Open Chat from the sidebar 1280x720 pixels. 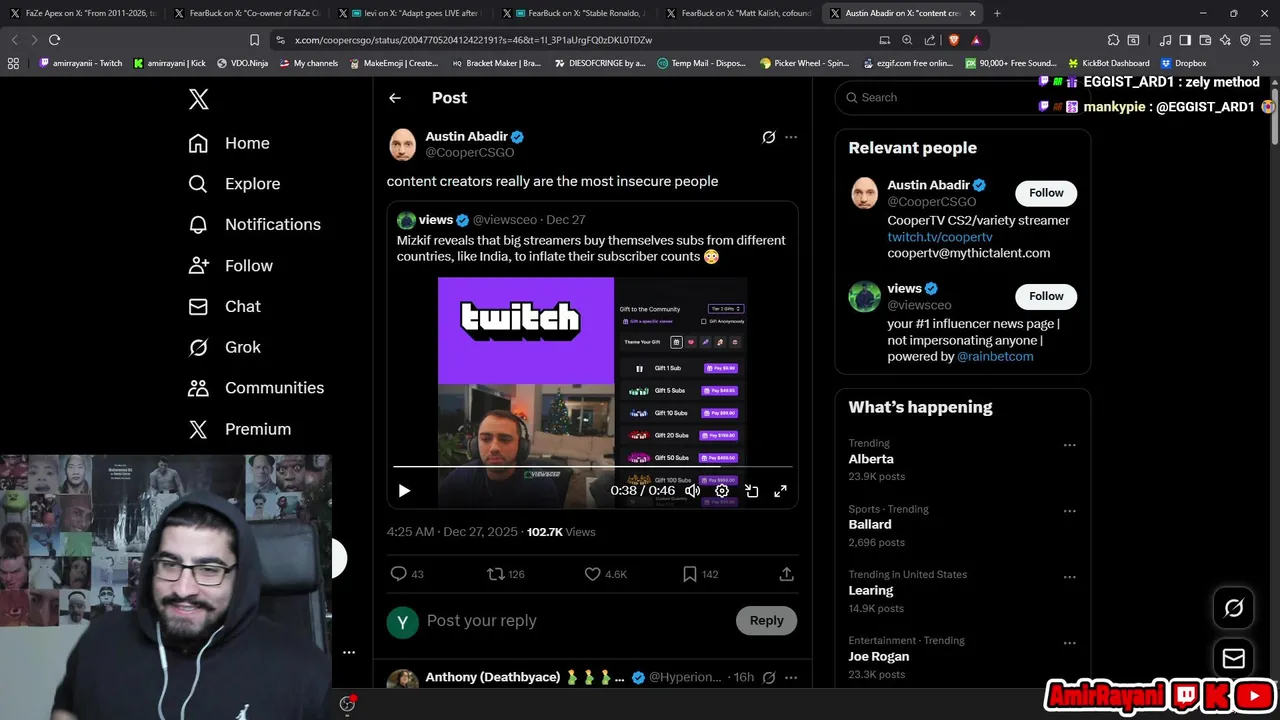point(224,306)
